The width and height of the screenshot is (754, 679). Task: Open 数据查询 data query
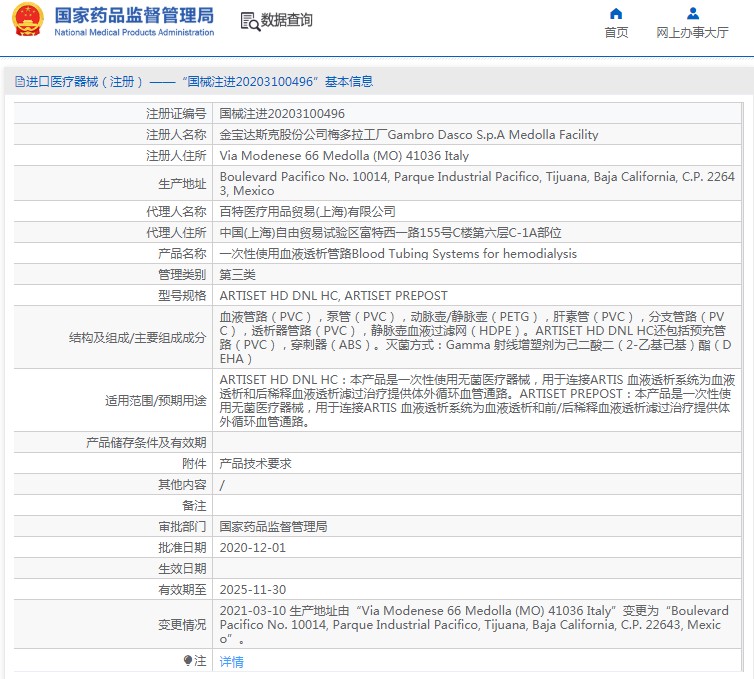[x=287, y=20]
